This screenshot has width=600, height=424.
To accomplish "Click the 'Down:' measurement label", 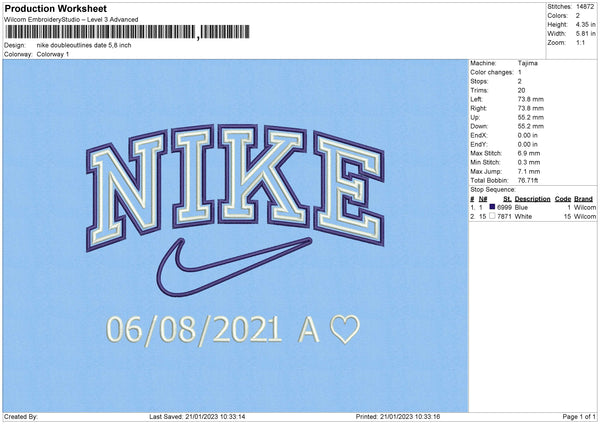I will tap(479, 126).
